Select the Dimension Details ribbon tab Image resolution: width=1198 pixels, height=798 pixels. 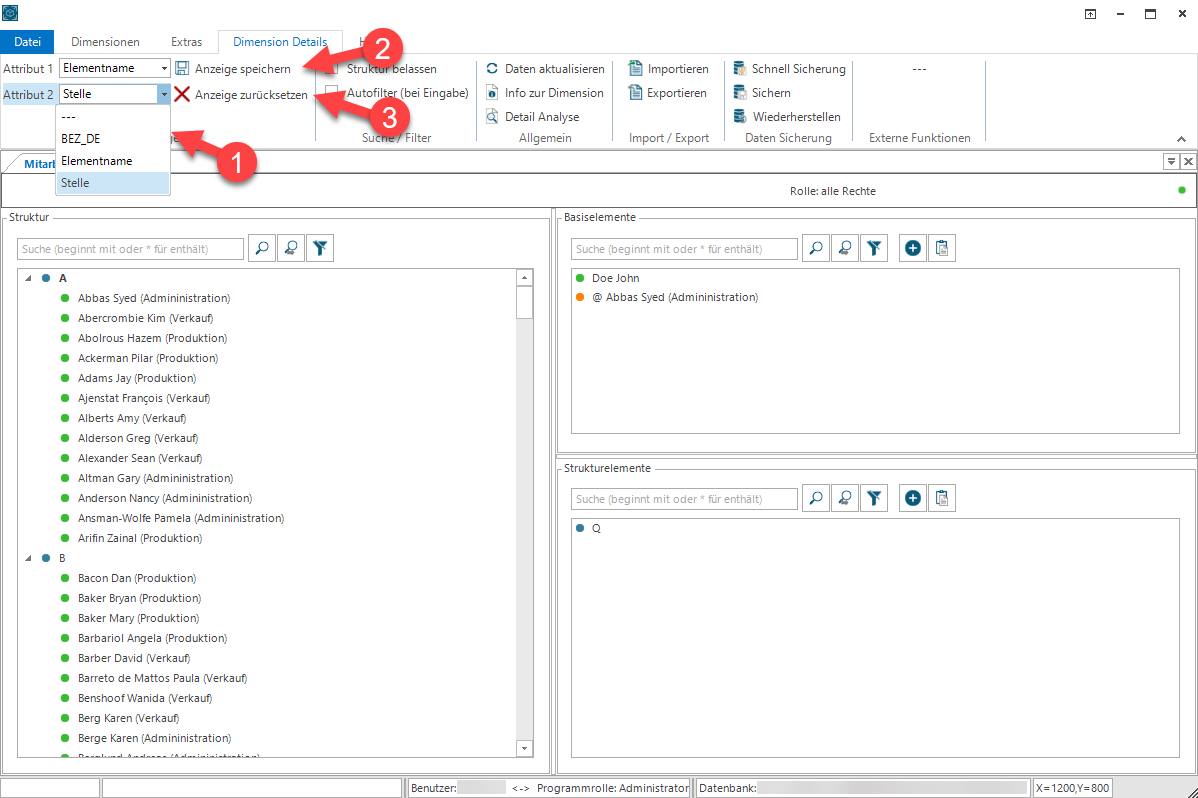pos(280,42)
